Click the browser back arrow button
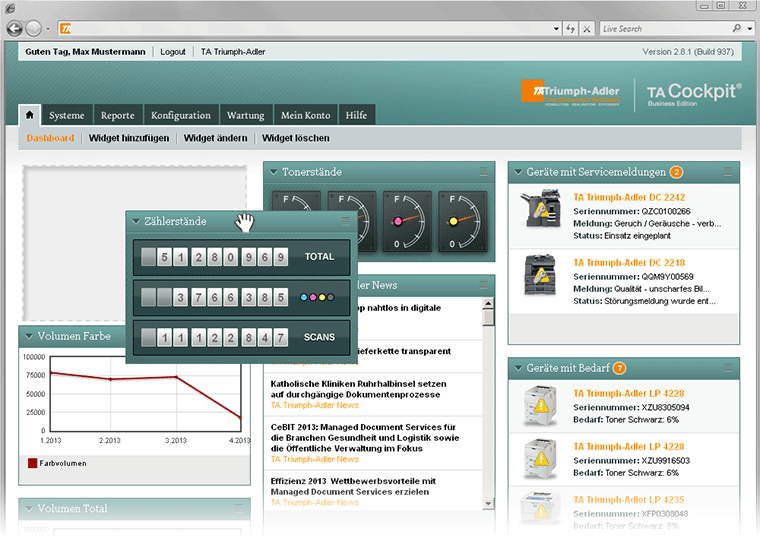This screenshot has height=555, width=760. tap(15, 29)
